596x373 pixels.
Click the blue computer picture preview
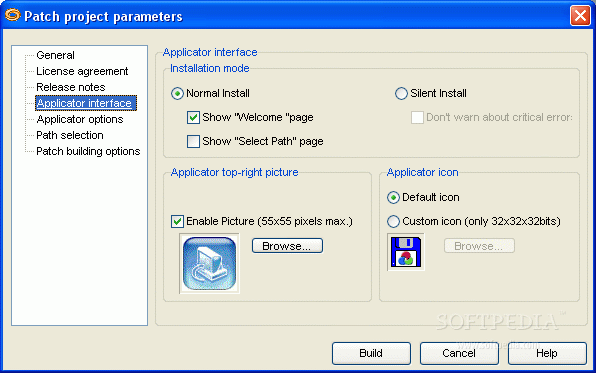(x=209, y=263)
